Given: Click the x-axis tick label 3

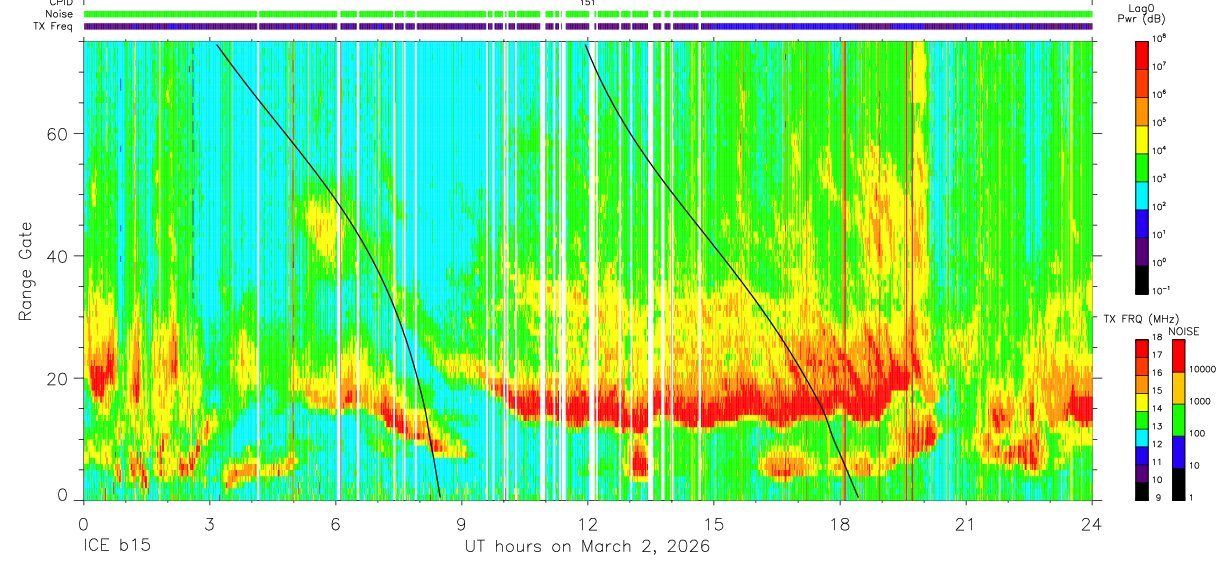Looking at the screenshot, I should (209, 523).
